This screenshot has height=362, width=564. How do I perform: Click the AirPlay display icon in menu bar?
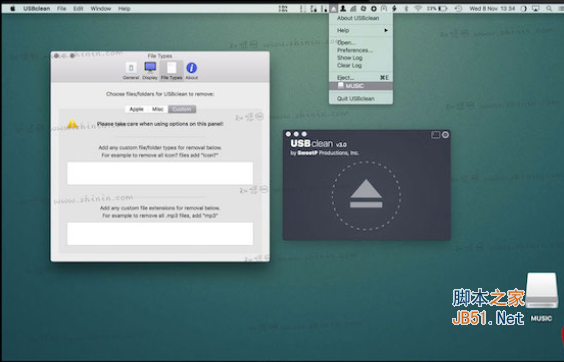[x=536, y=8]
